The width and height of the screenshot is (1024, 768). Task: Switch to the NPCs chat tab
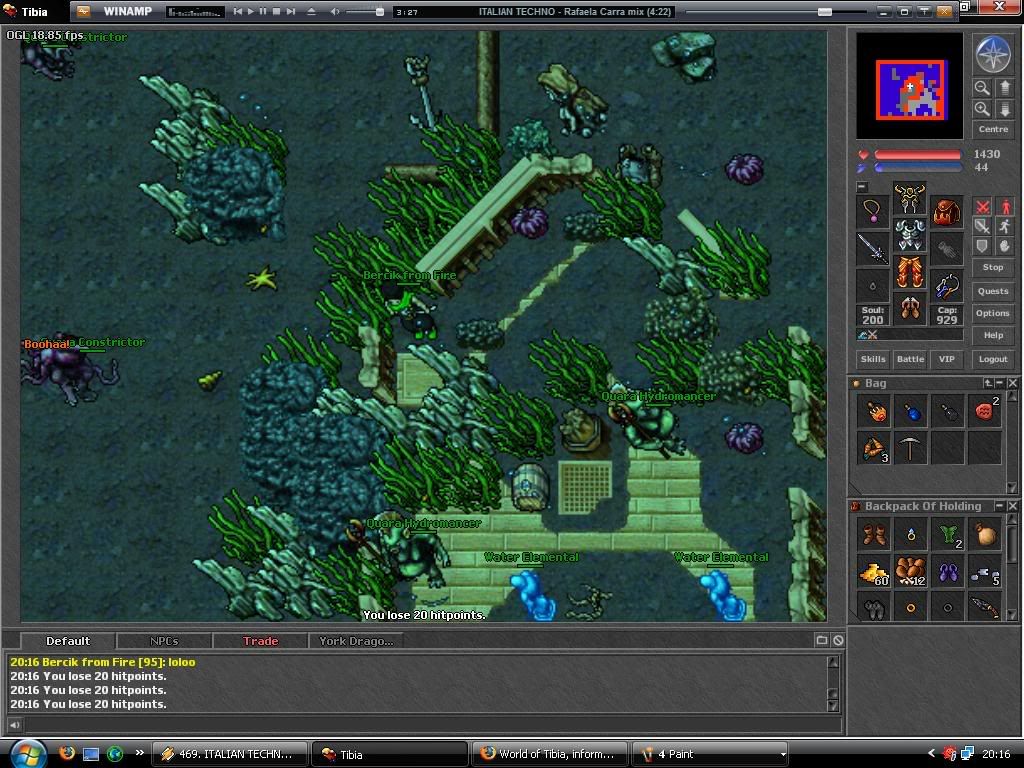coord(164,641)
